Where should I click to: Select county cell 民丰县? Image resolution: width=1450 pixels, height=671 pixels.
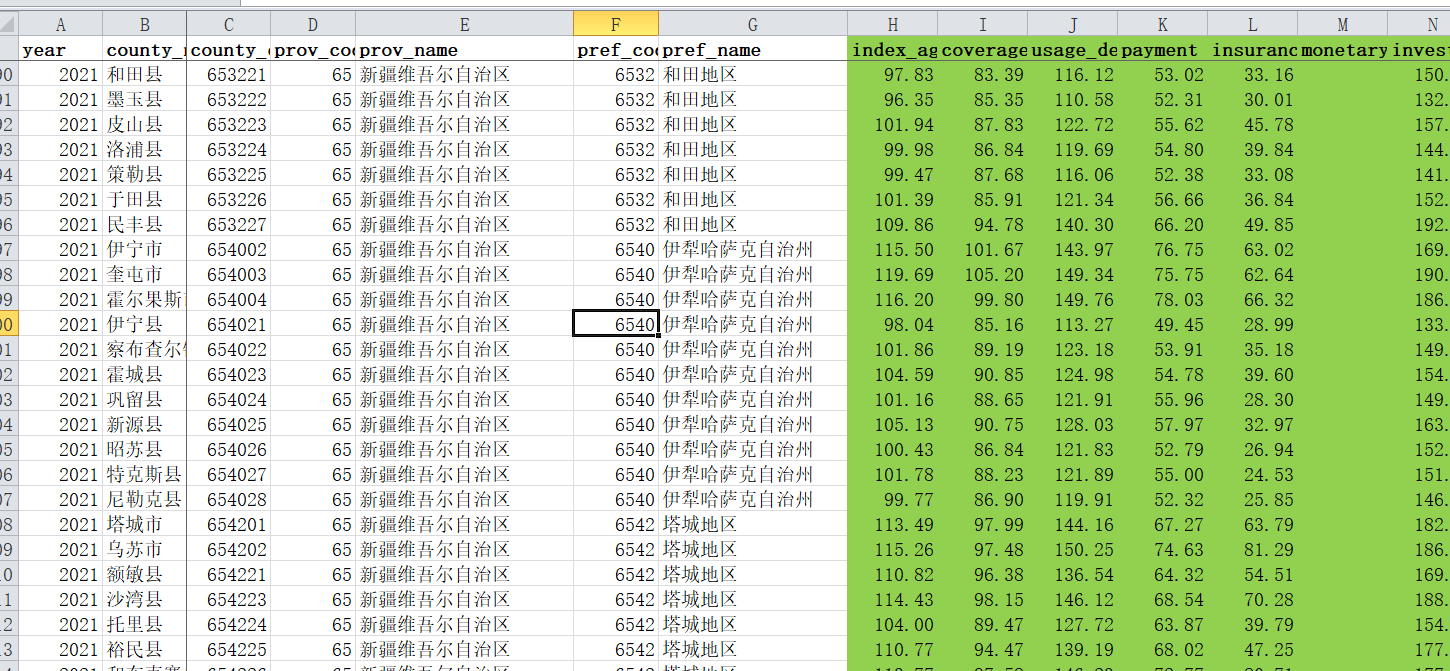point(145,224)
